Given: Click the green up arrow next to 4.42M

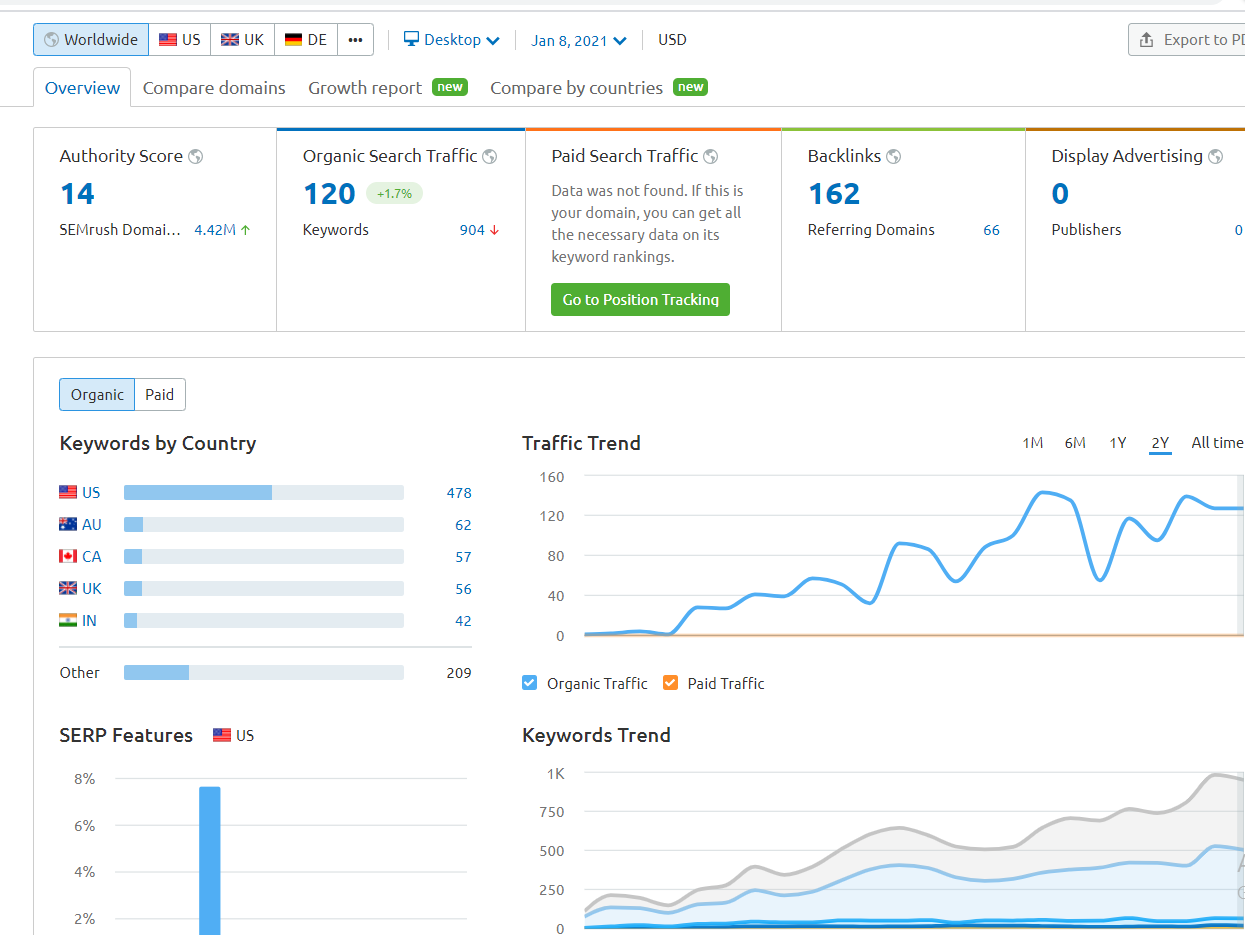Looking at the screenshot, I should click(246, 230).
